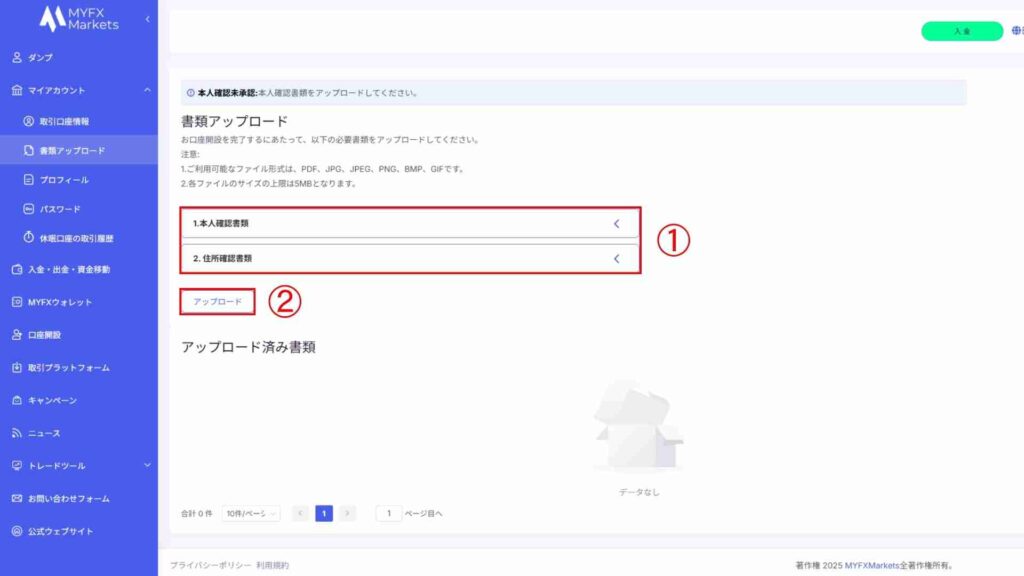Image resolution: width=1024 pixels, height=576 pixels.
Task: Open the お問い合わせフォーム page
Action: pos(66,497)
